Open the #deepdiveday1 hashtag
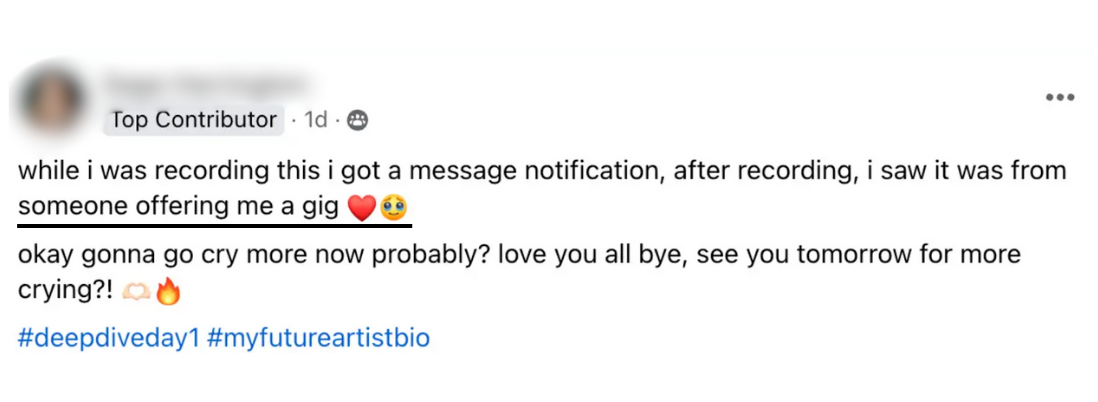 click(x=109, y=338)
